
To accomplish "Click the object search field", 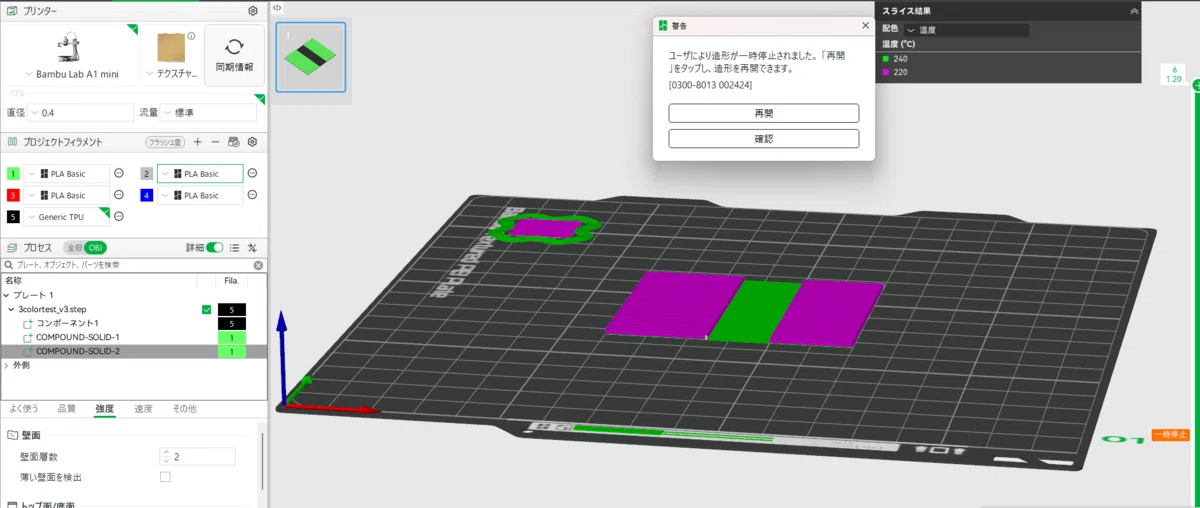I will (133, 265).
